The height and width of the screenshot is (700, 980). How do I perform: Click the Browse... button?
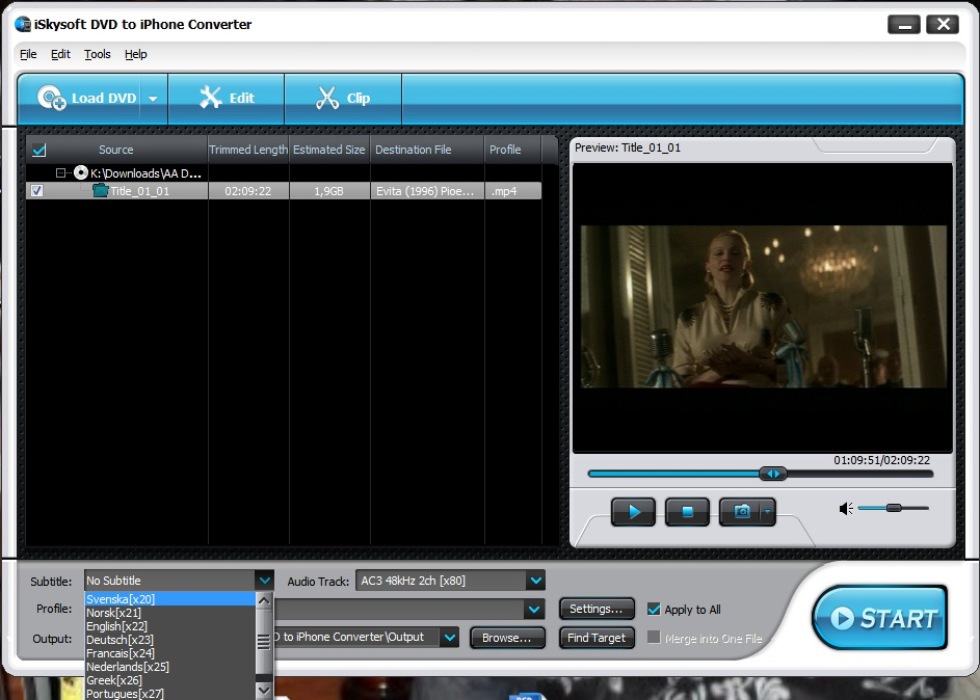507,638
